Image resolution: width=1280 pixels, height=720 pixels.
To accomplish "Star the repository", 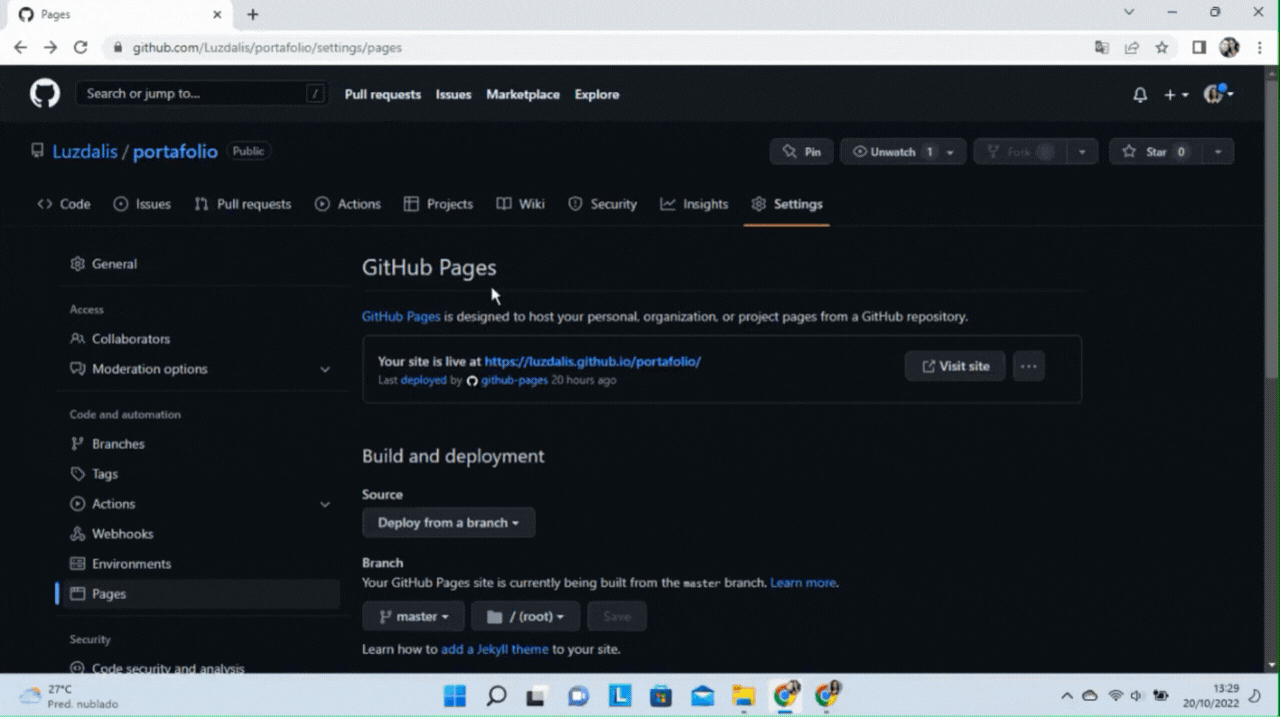I will click(1155, 152).
